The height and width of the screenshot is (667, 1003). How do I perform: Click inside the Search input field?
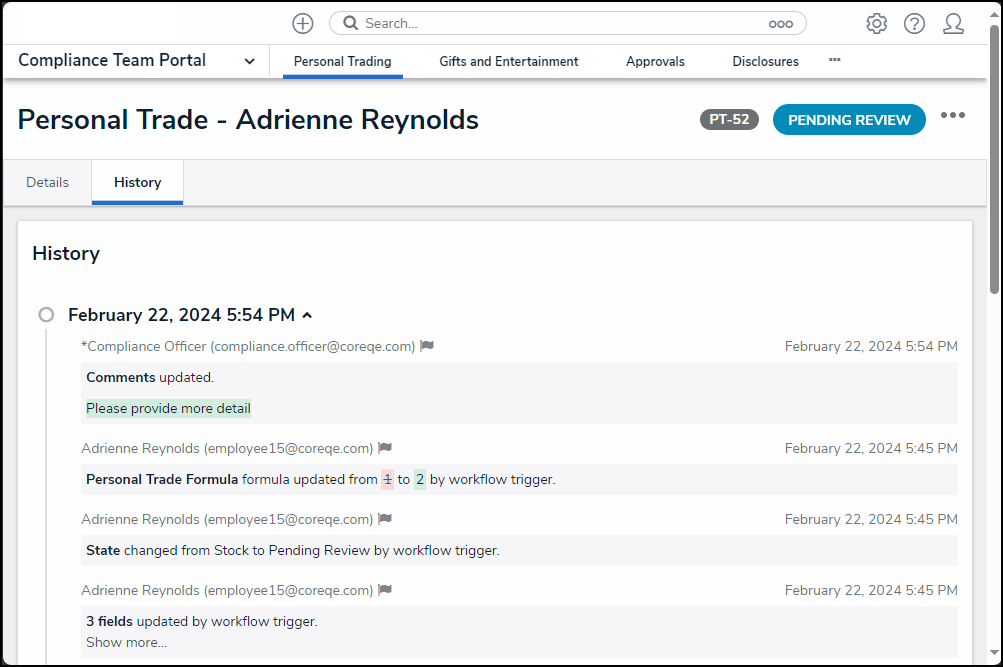pyautogui.click(x=560, y=23)
